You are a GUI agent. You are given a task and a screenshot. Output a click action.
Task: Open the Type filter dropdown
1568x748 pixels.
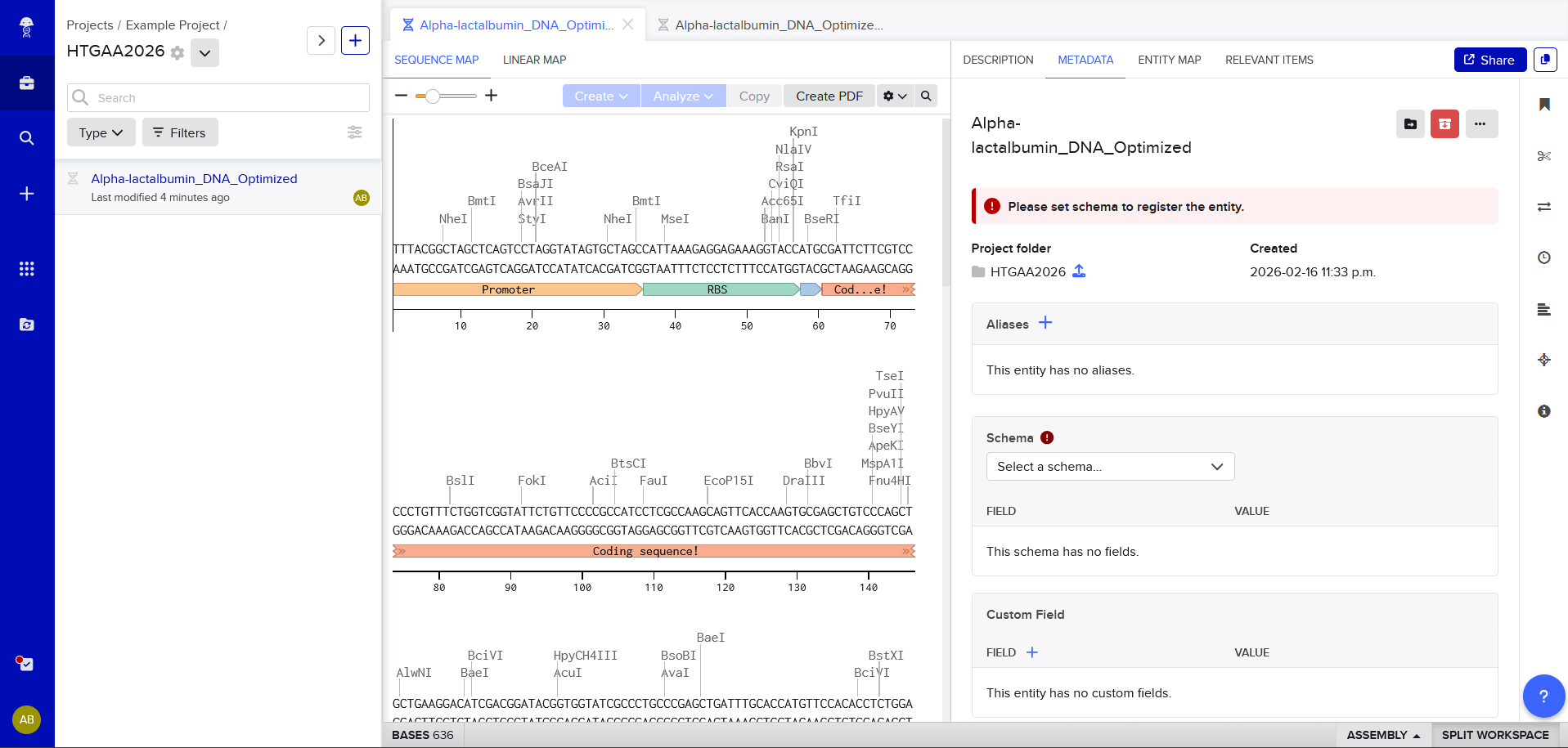point(101,132)
